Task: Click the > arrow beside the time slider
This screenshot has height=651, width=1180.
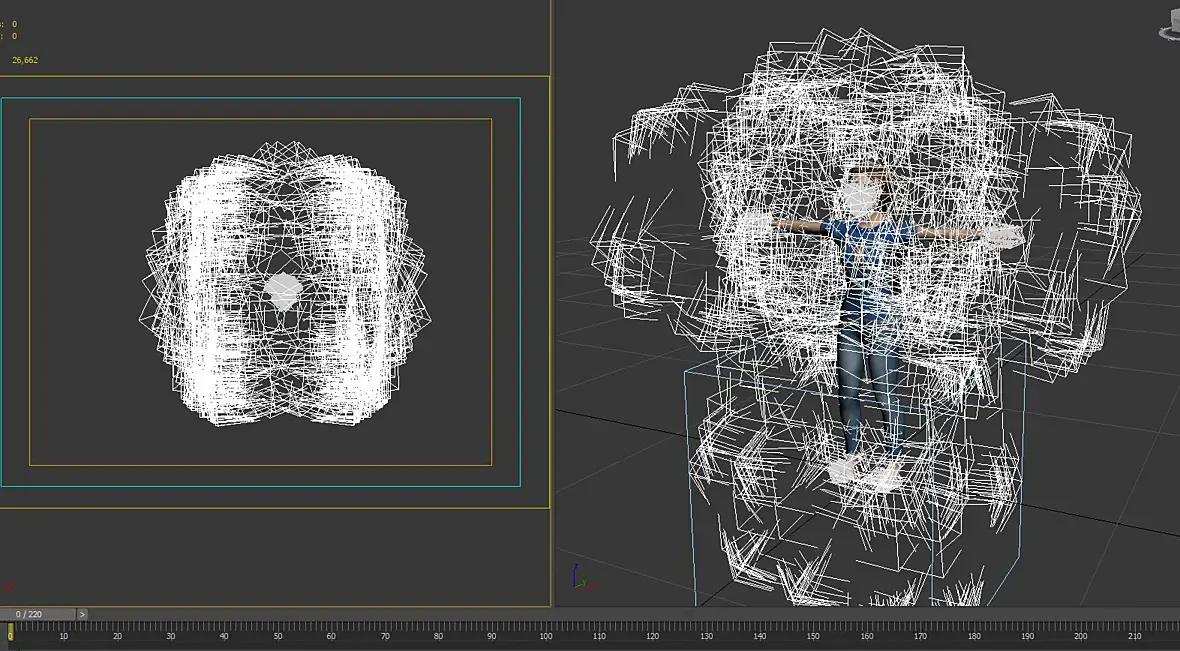Action: [83, 614]
